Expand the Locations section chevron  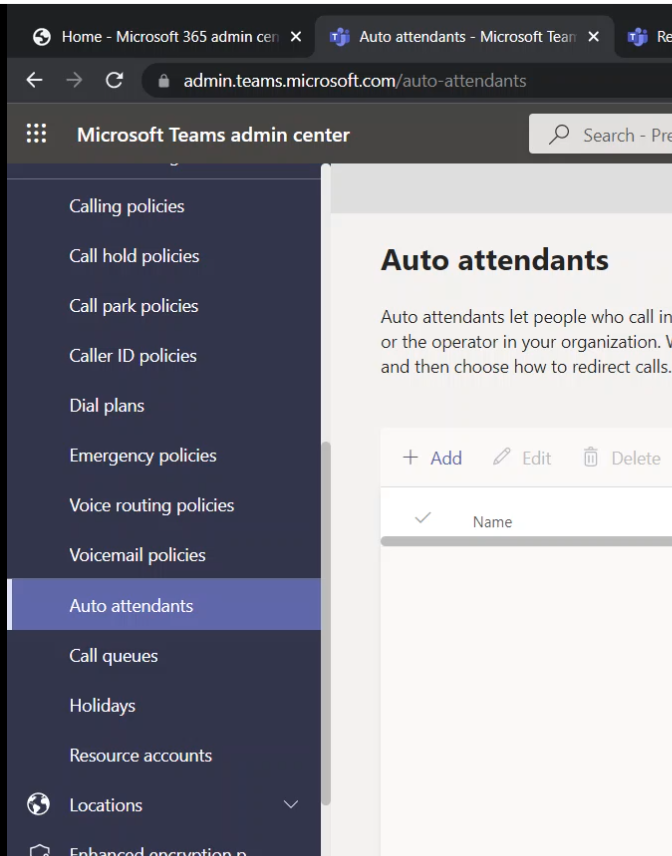pos(291,805)
